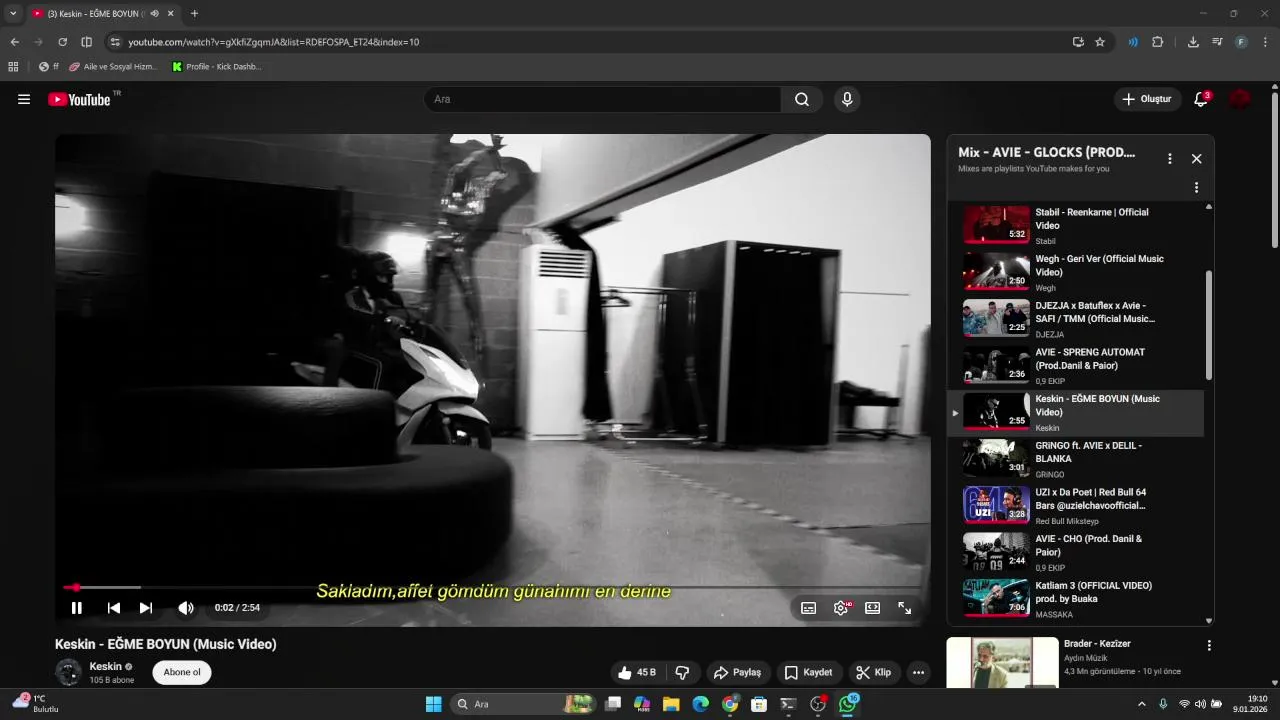
Task: Go back in browser
Action: click(14, 42)
